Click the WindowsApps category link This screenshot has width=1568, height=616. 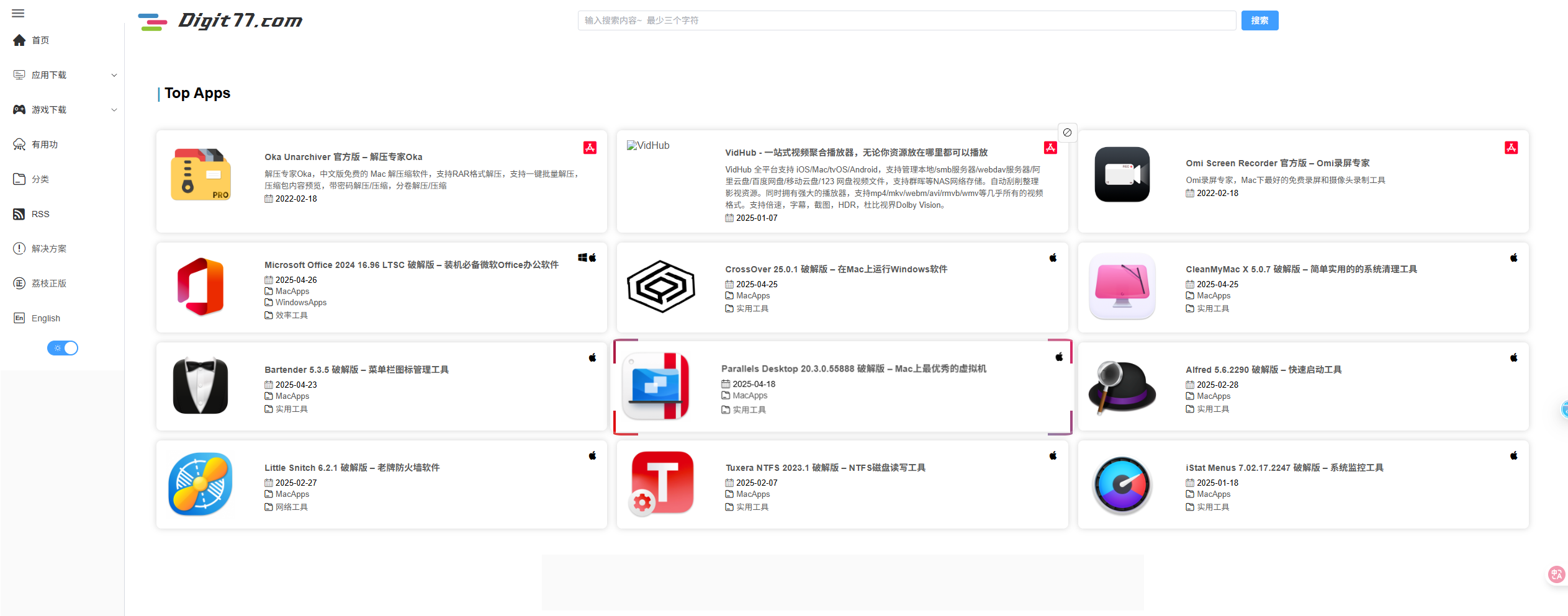click(301, 303)
